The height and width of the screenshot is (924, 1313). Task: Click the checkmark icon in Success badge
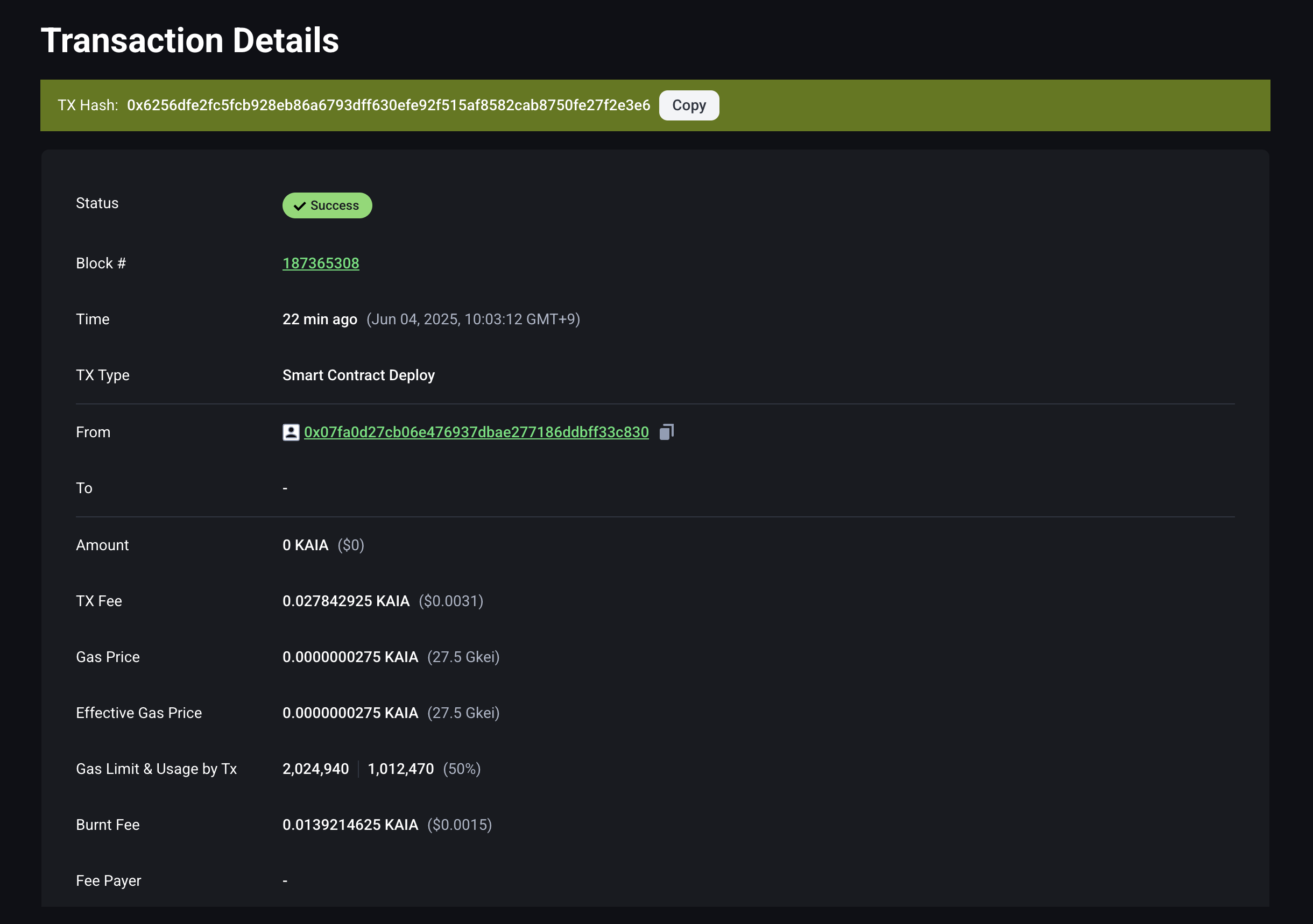pyautogui.click(x=300, y=205)
